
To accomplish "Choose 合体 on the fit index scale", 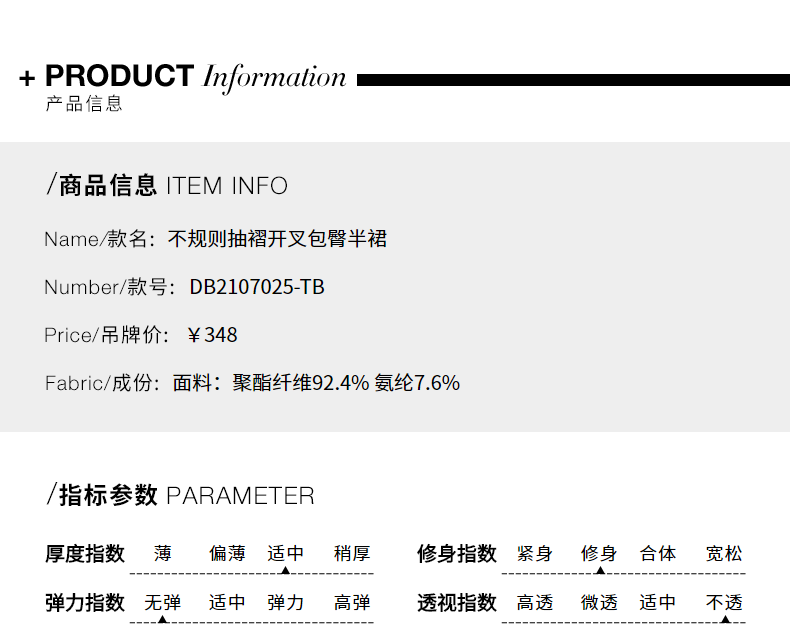I will click(658, 553).
